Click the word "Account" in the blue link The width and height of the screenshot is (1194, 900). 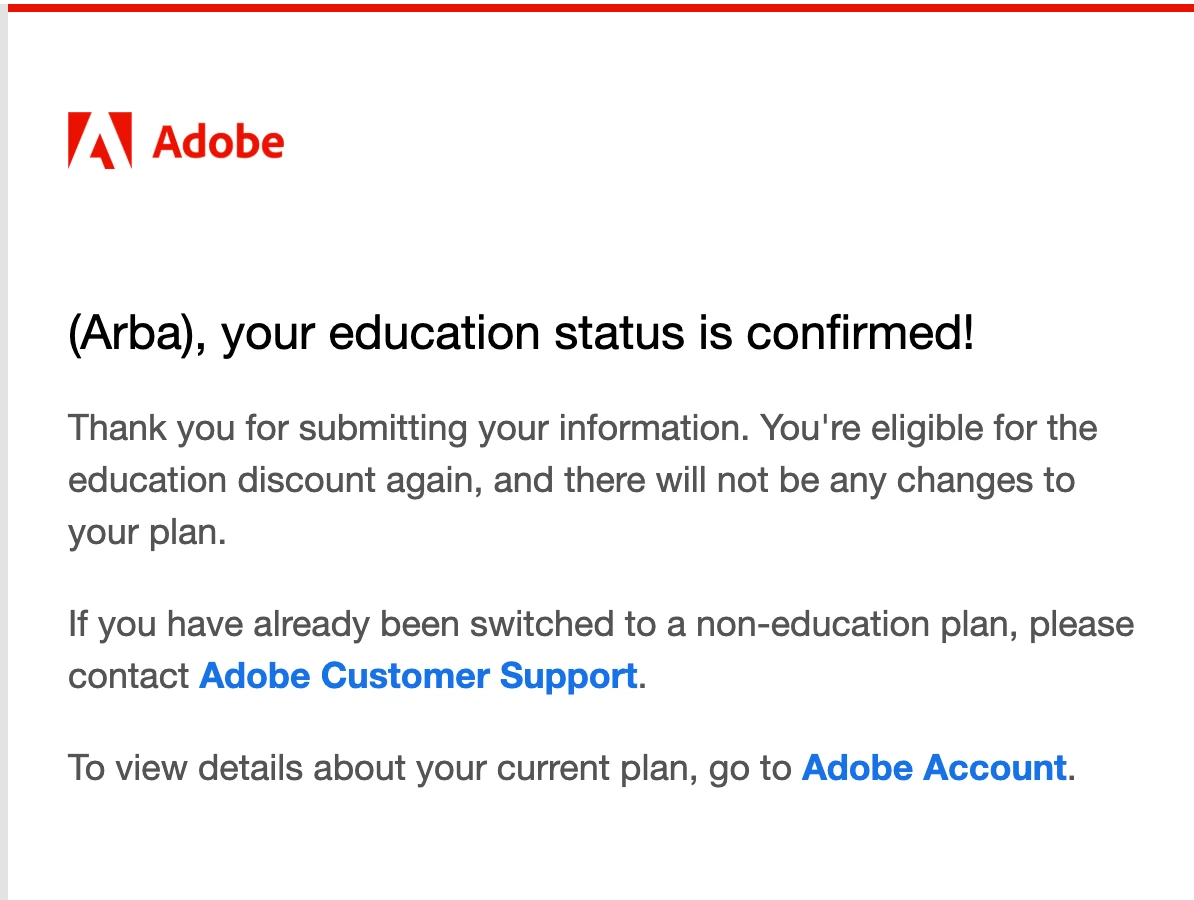tap(994, 768)
